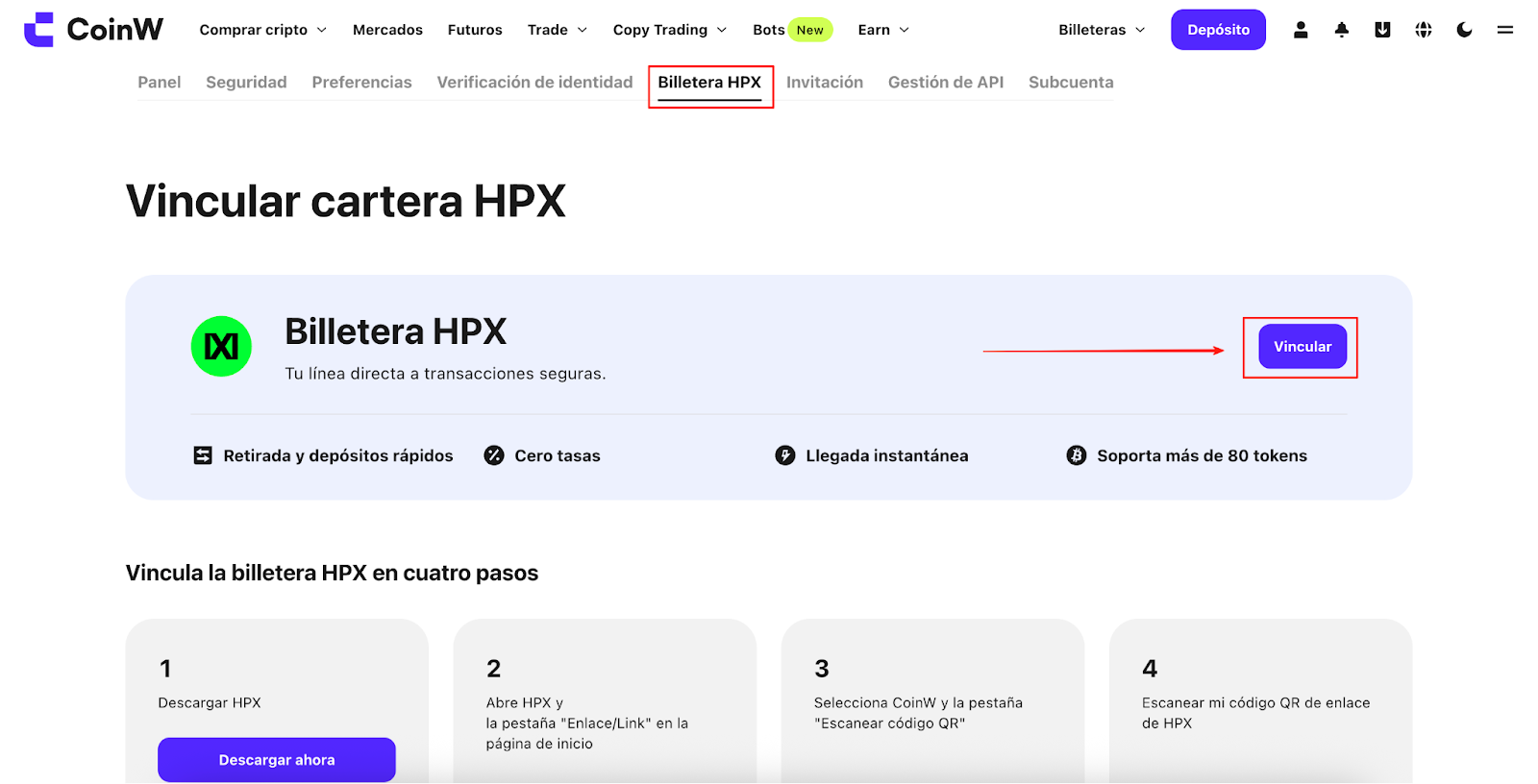The height and width of the screenshot is (784, 1538).
Task: Click the zero fees percent icon
Action: (494, 455)
